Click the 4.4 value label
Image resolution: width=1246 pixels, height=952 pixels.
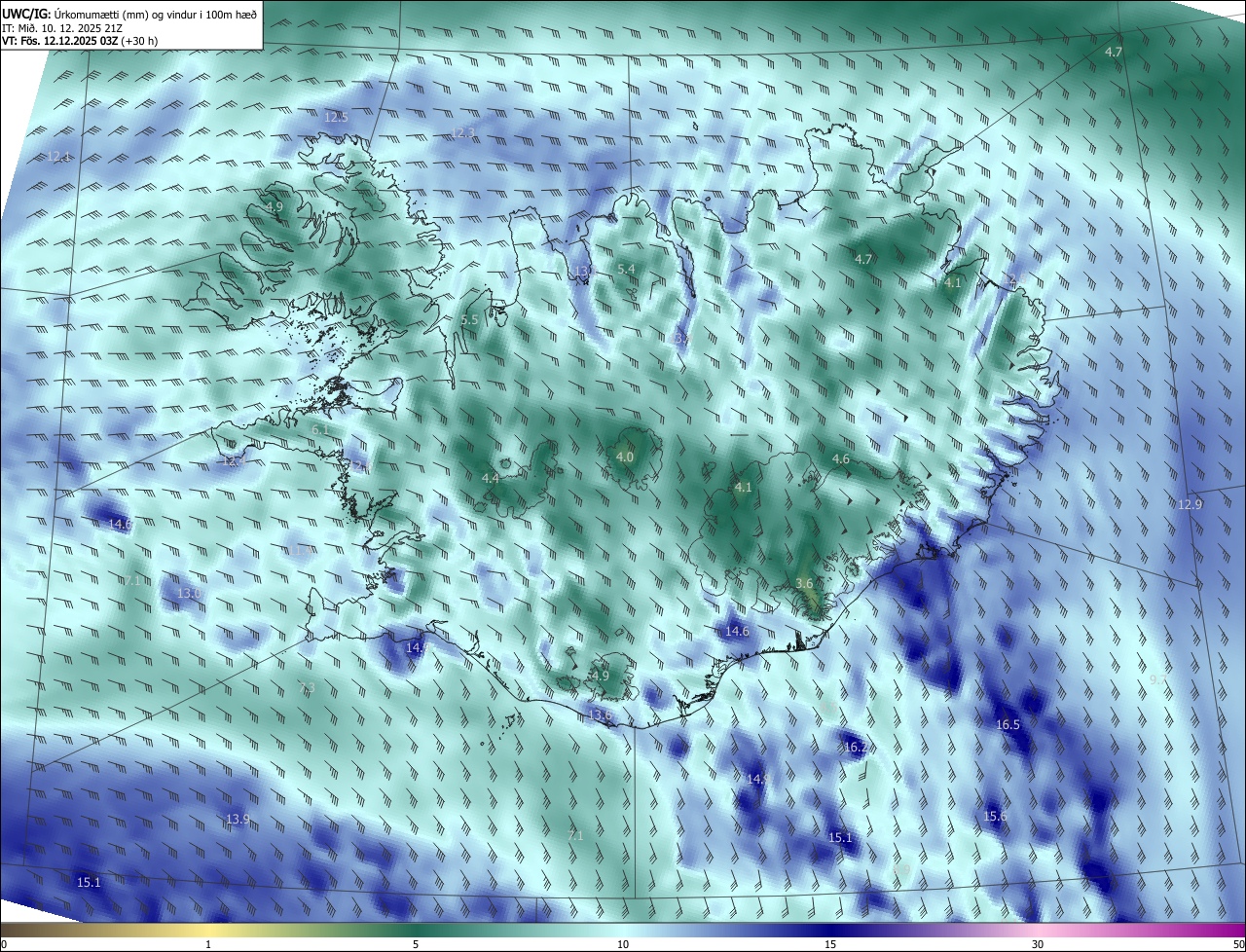pos(491,479)
